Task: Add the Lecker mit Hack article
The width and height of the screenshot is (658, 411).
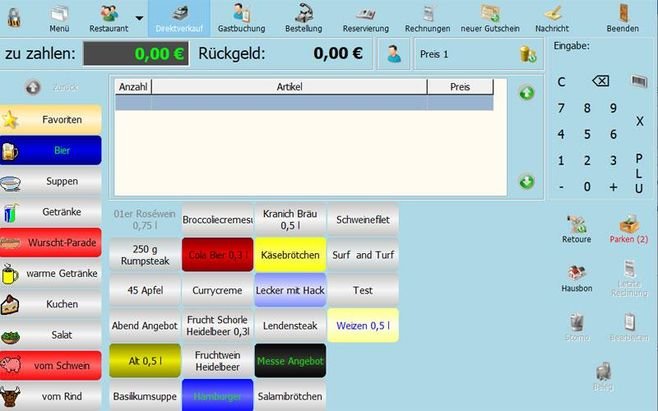Action: coord(290,290)
